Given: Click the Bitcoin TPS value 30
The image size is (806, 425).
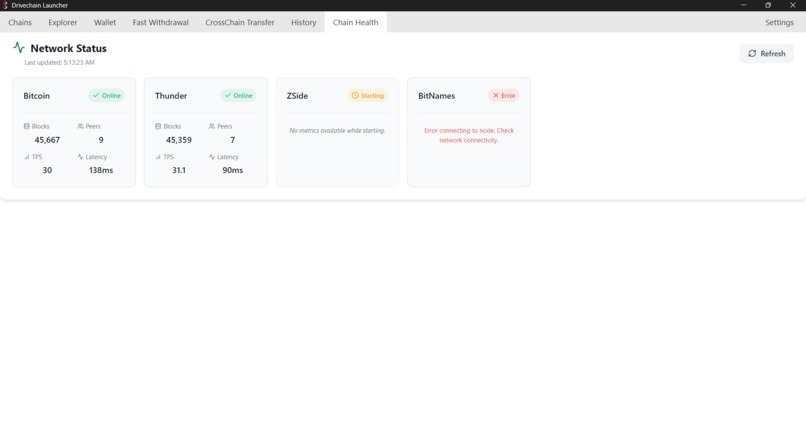Looking at the screenshot, I should pyautogui.click(x=47, y=170).
